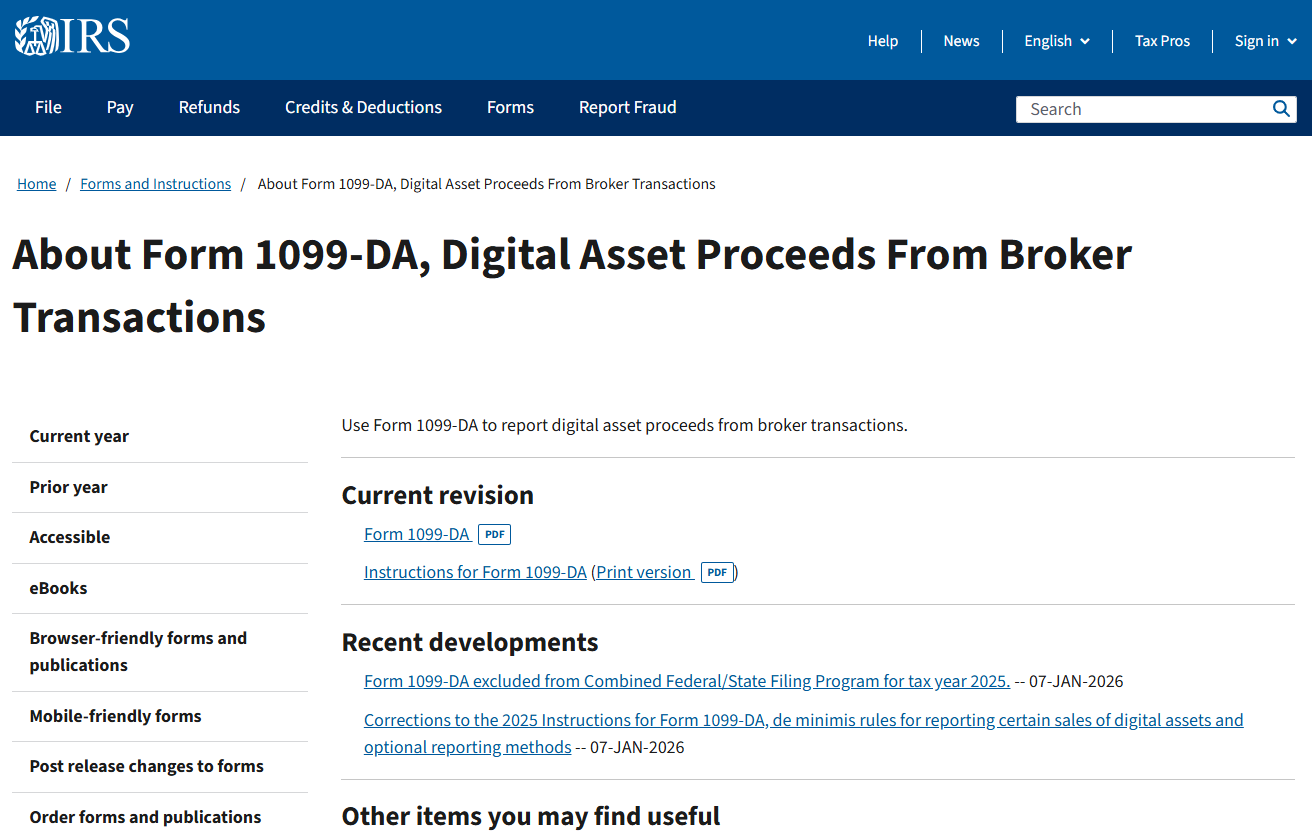Open the Report Fraud menu
This screenshot has height=835, width=1312.
point(627,107)
